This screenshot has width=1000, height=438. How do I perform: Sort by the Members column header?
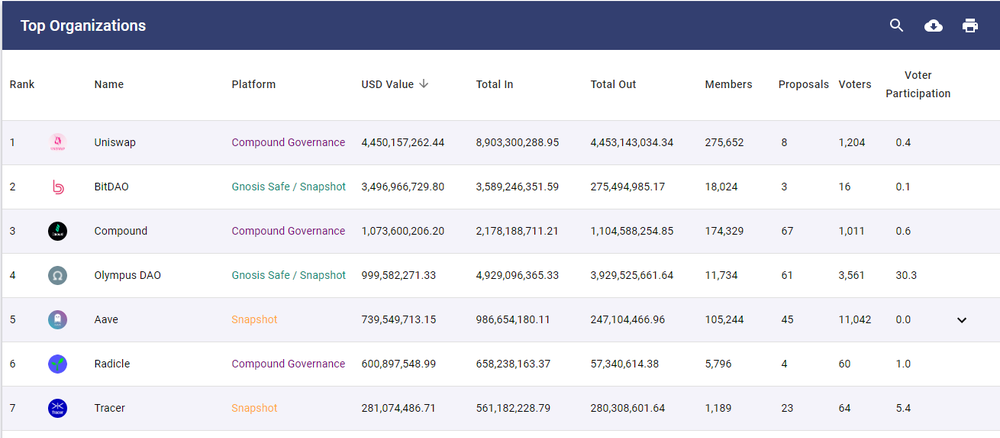click(728, 84)
